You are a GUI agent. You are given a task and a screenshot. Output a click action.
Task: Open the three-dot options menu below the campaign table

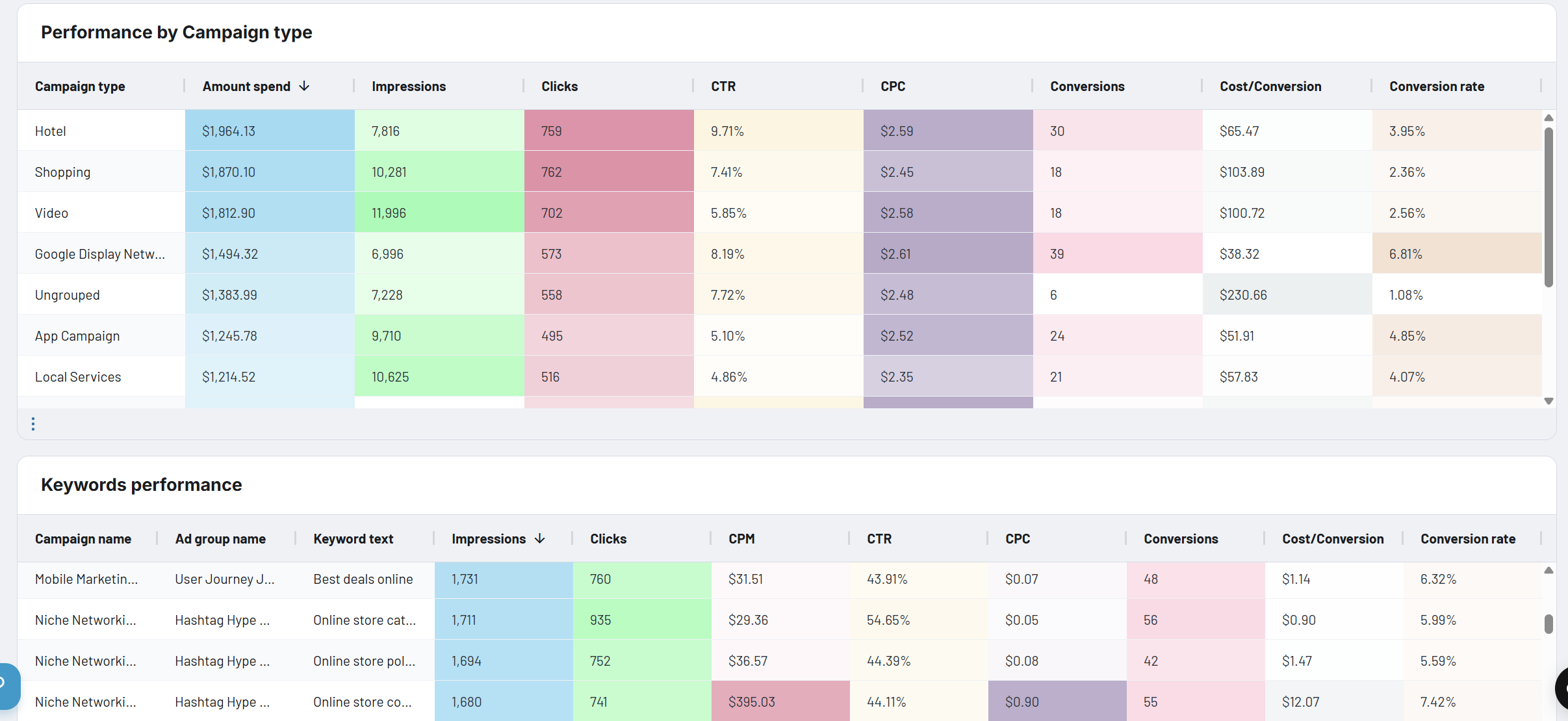point(32,423)
